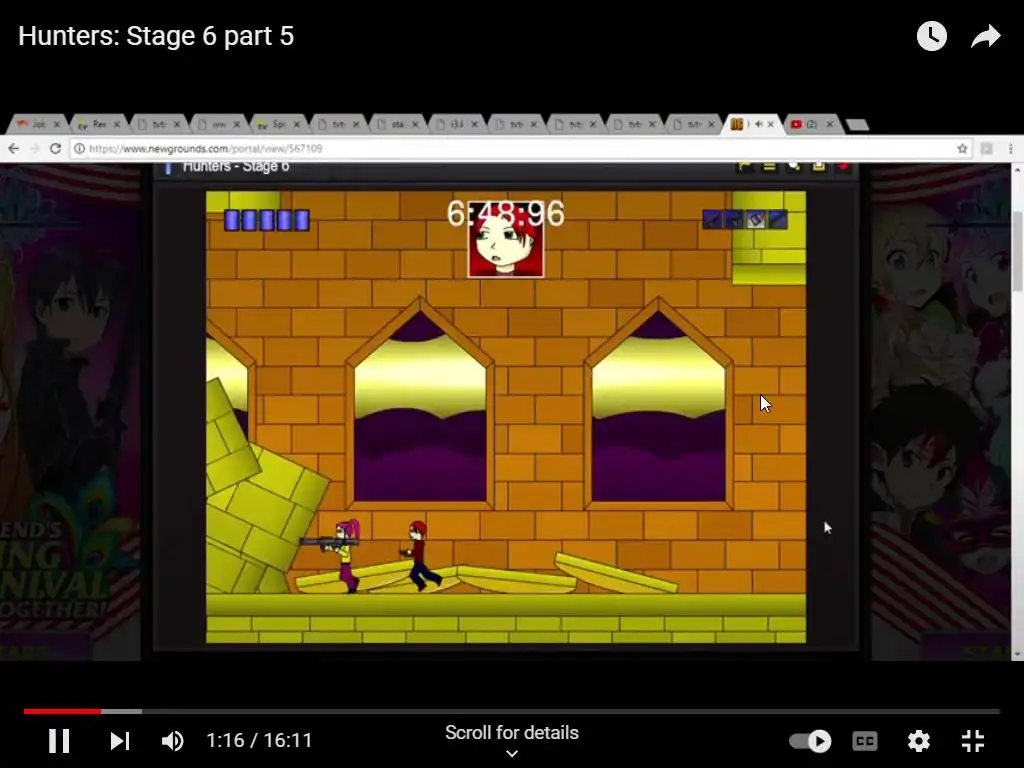Open the player settings gear
Image resolution: width=1024 pixels, height=768 pixels.
point(918,741)
